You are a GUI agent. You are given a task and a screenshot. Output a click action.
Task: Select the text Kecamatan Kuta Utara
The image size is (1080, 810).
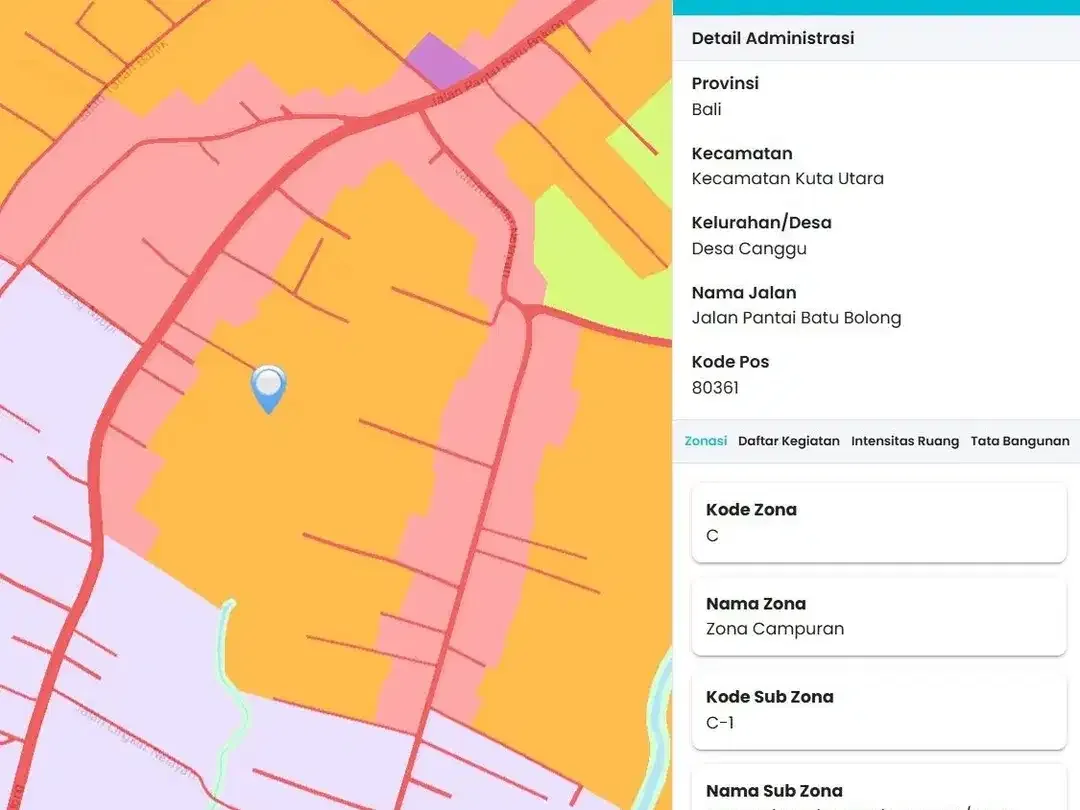[787, 178]
